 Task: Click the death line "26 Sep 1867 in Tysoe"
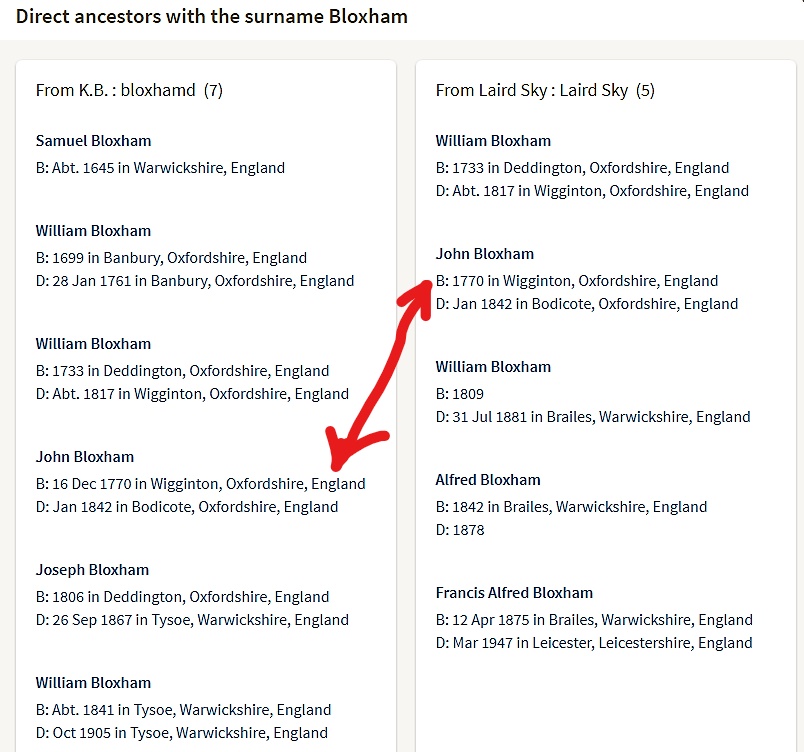[x=192, y=620]
